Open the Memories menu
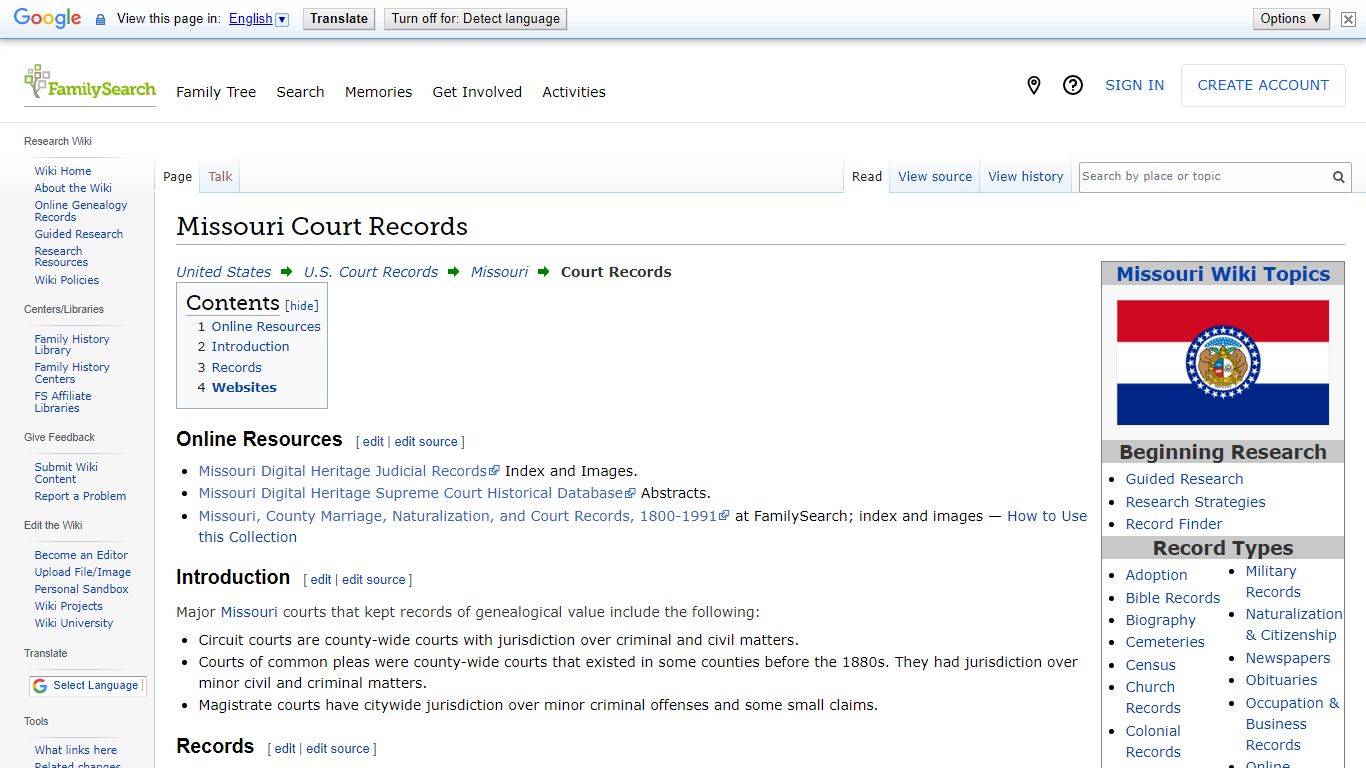 pos(378,92)
